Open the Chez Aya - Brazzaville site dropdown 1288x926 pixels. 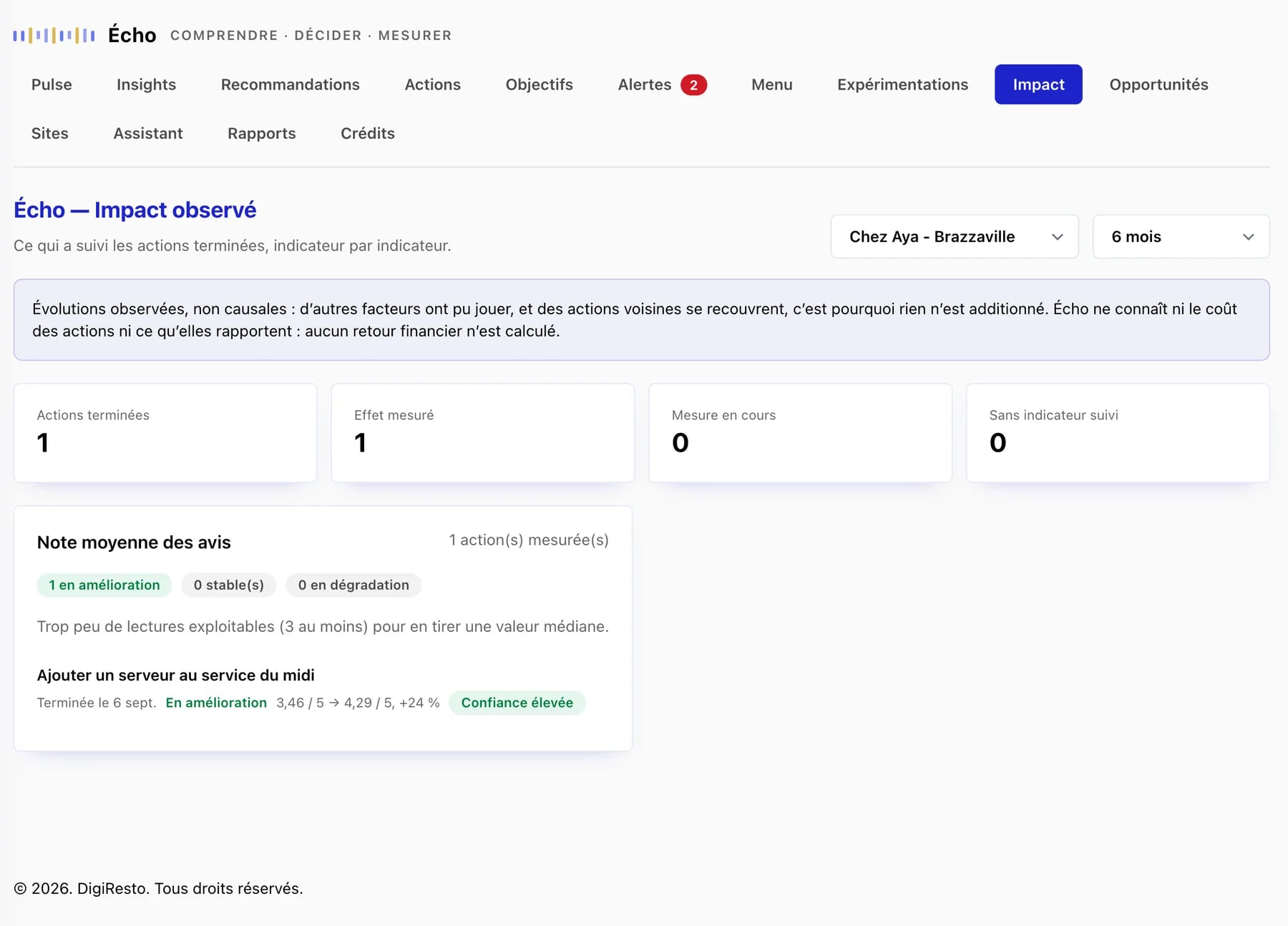click(955, 237)
